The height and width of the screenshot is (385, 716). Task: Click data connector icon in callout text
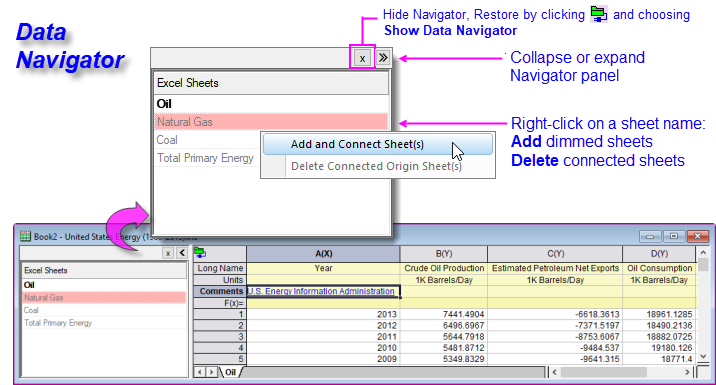[599, 14]
